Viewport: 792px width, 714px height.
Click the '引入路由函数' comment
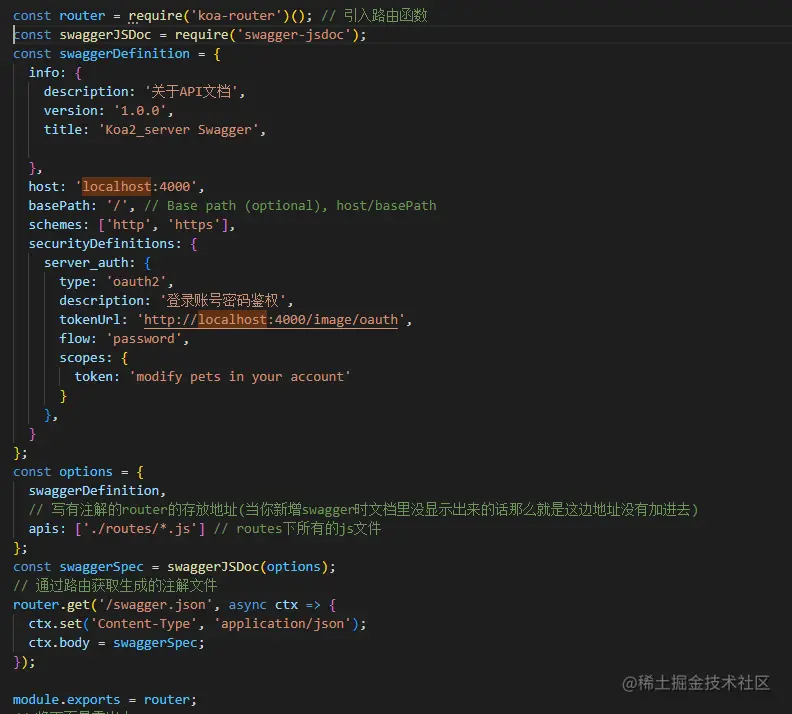374,16
